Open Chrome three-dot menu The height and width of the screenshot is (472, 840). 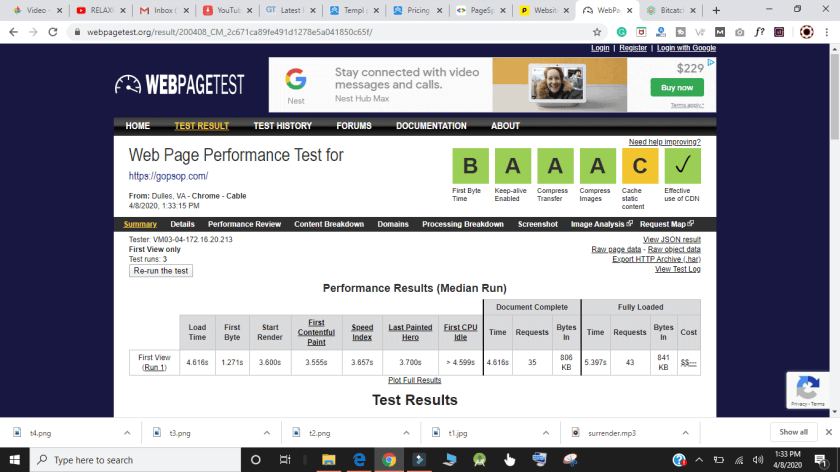pos(827,32)
